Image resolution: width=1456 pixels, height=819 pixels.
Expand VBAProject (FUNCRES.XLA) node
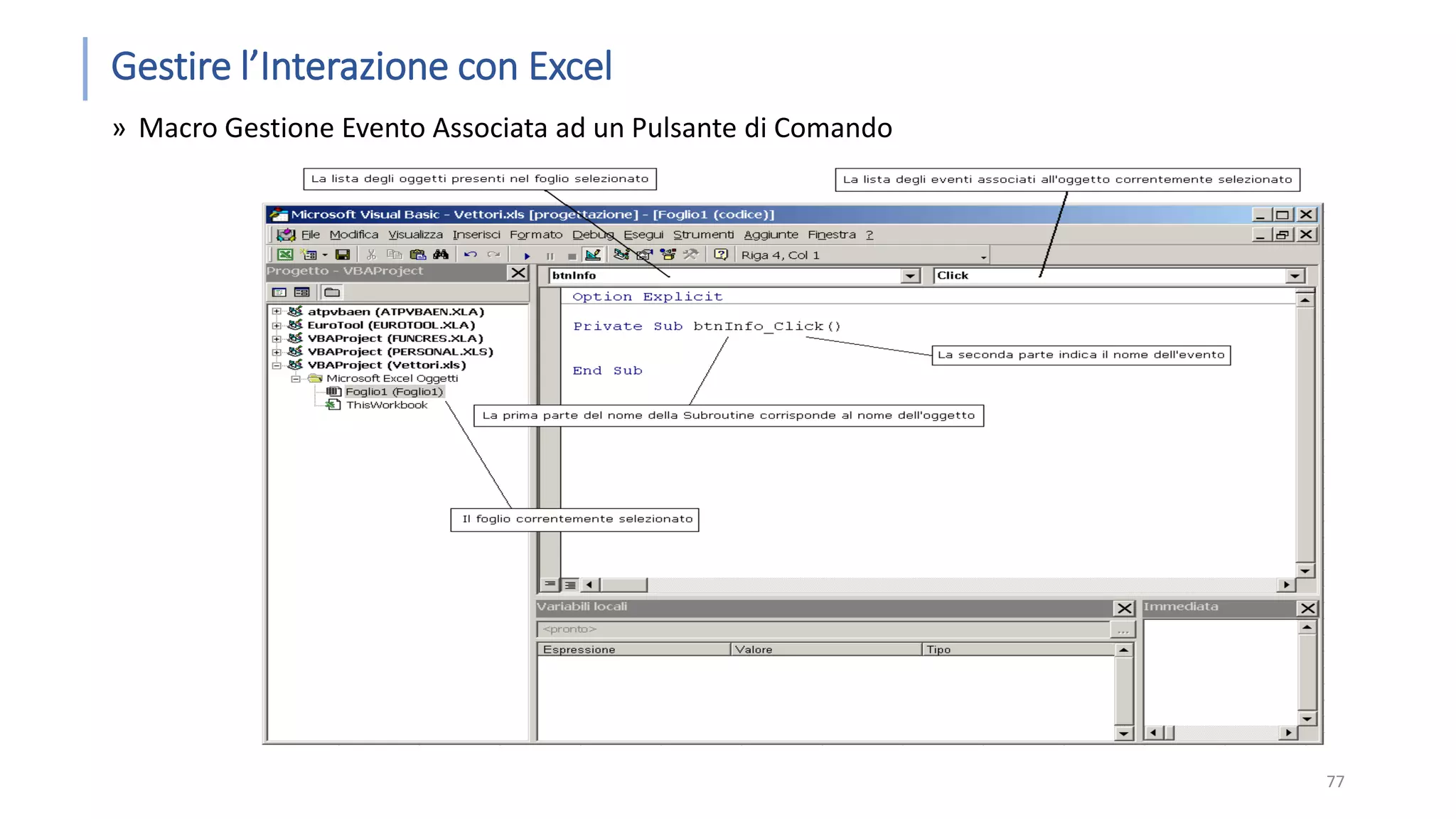277,338
